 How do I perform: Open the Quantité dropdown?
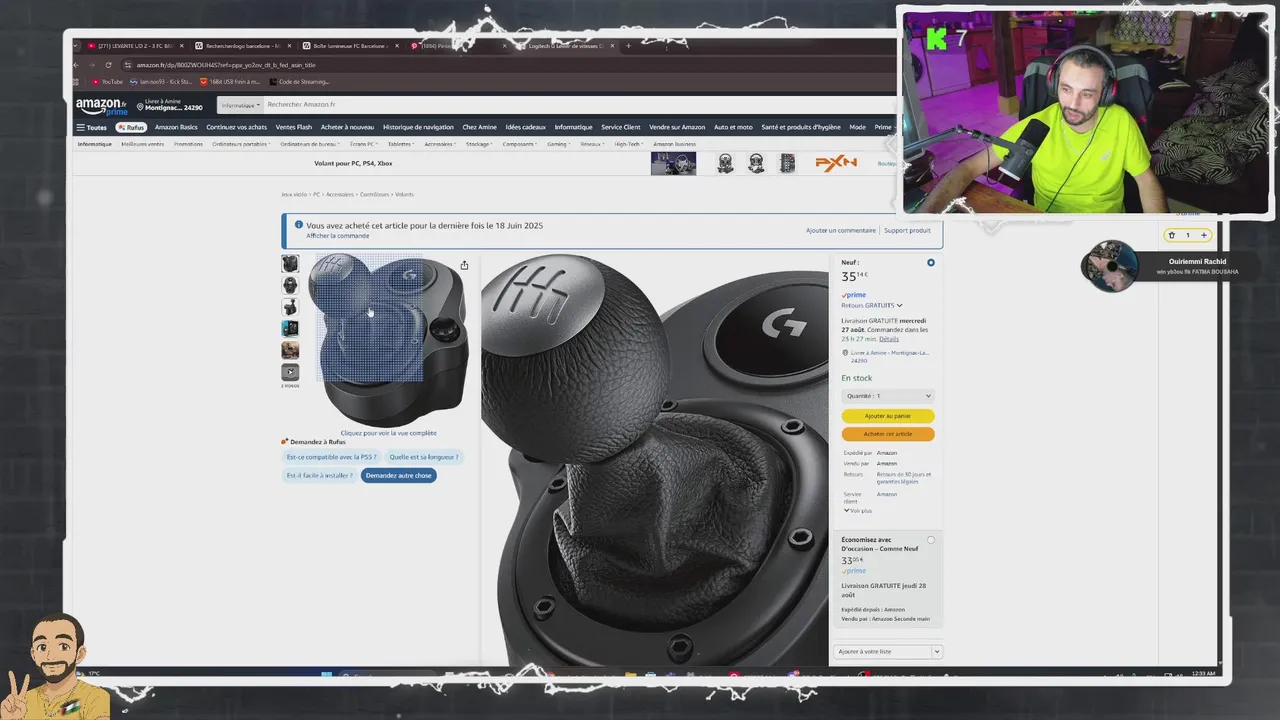[x=888, y=396]
